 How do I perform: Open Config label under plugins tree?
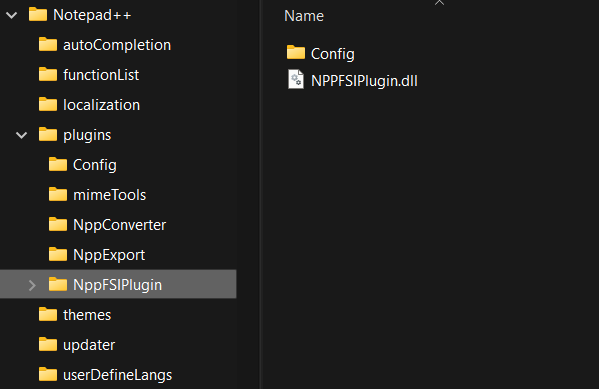(x=95, y=165)
